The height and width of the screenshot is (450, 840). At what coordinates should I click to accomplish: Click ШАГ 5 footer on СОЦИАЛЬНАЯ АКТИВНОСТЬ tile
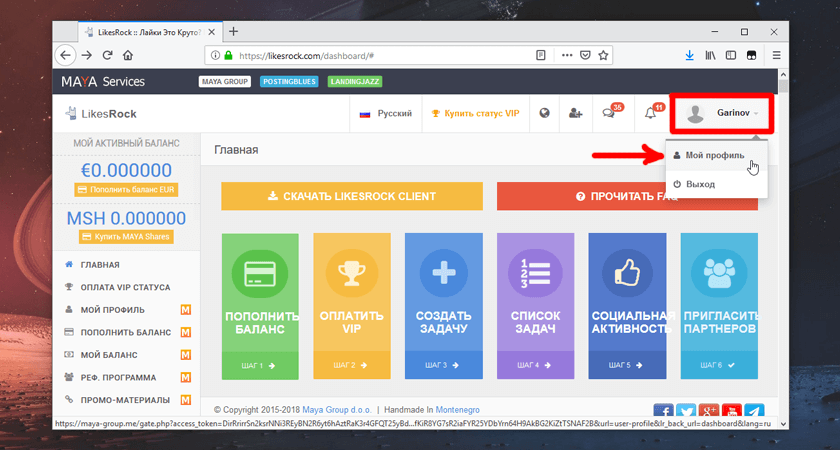pos(627,365)
